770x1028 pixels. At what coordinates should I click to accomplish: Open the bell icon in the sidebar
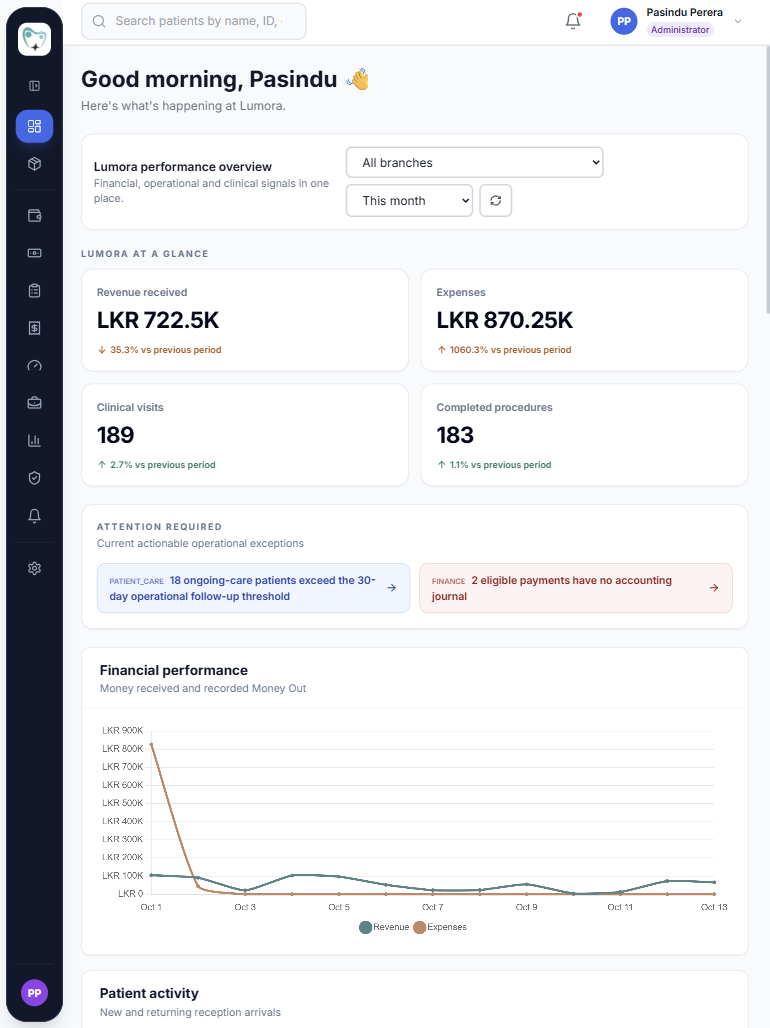coord(34,516)
